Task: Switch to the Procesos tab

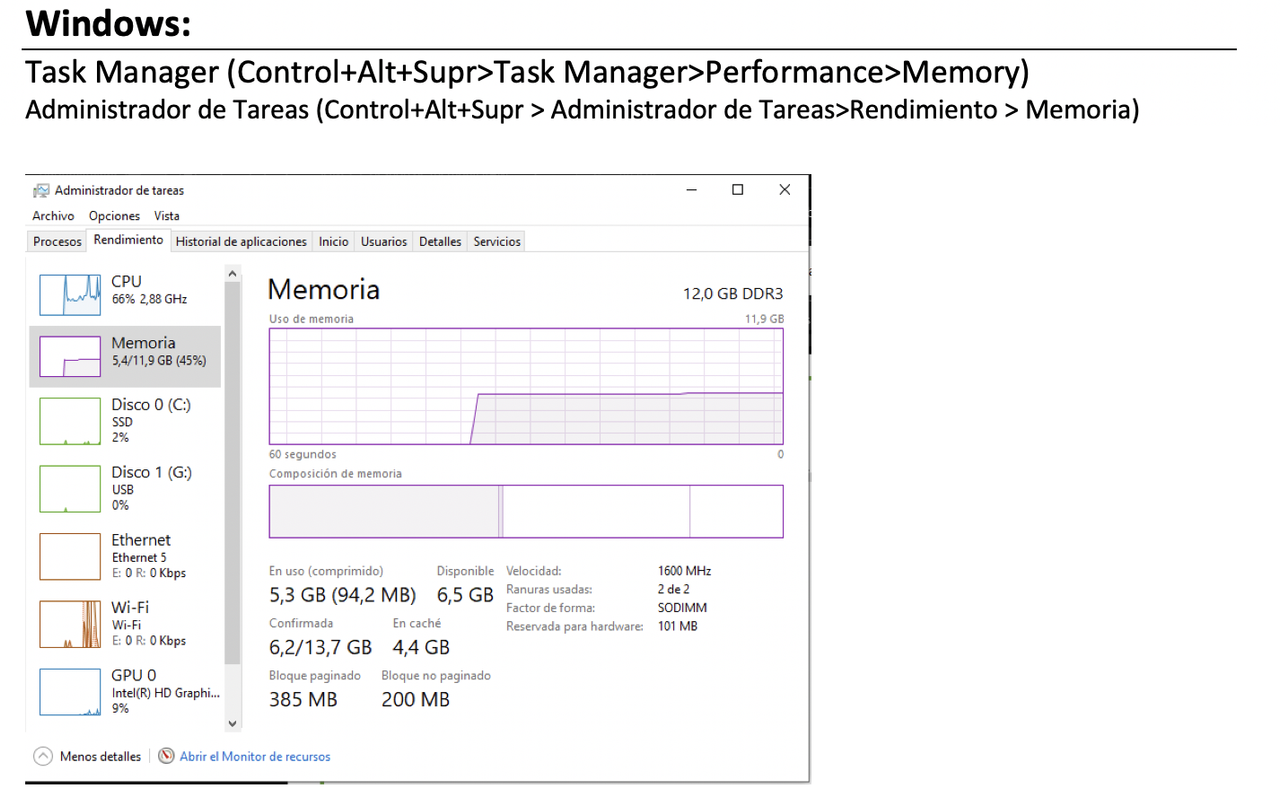Action: (x=57, y=241)
